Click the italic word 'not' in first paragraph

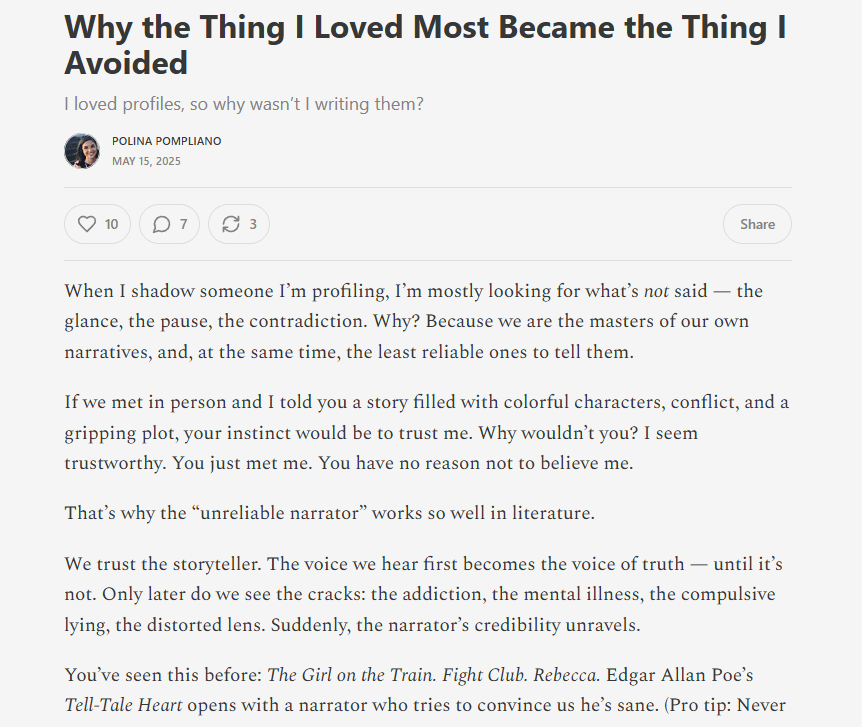(x=656, y=291)
